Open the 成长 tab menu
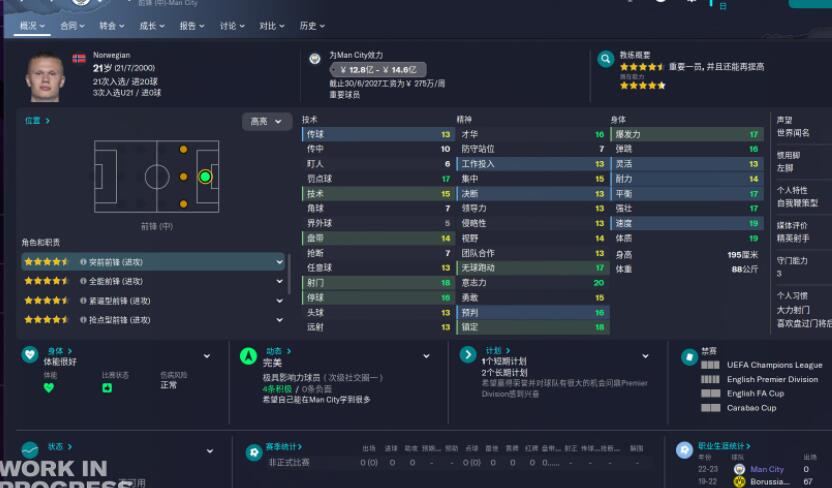This screenshot has width=832, height=488. click(x=152, y=25)
